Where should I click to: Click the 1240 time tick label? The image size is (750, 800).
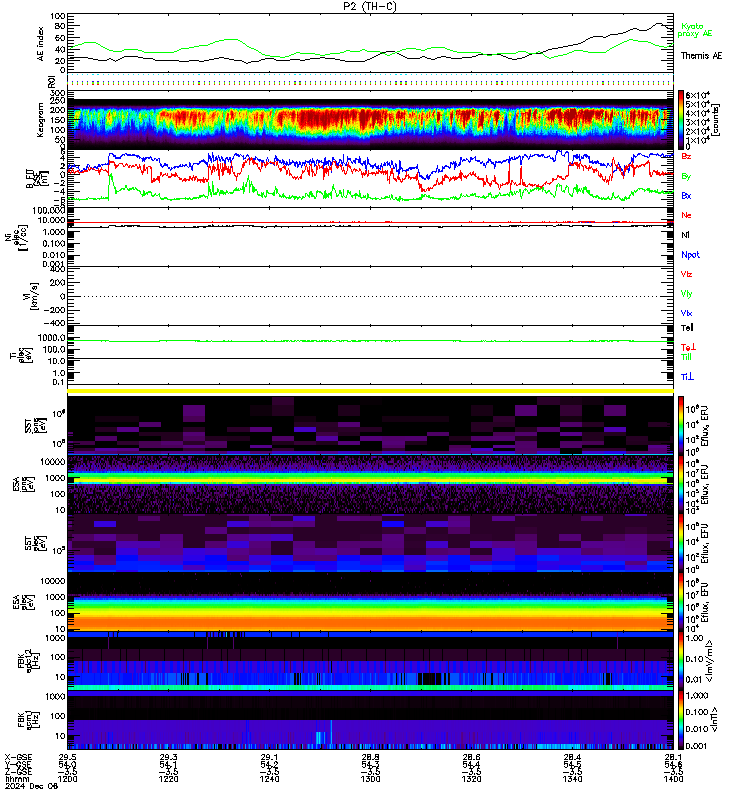269,779
